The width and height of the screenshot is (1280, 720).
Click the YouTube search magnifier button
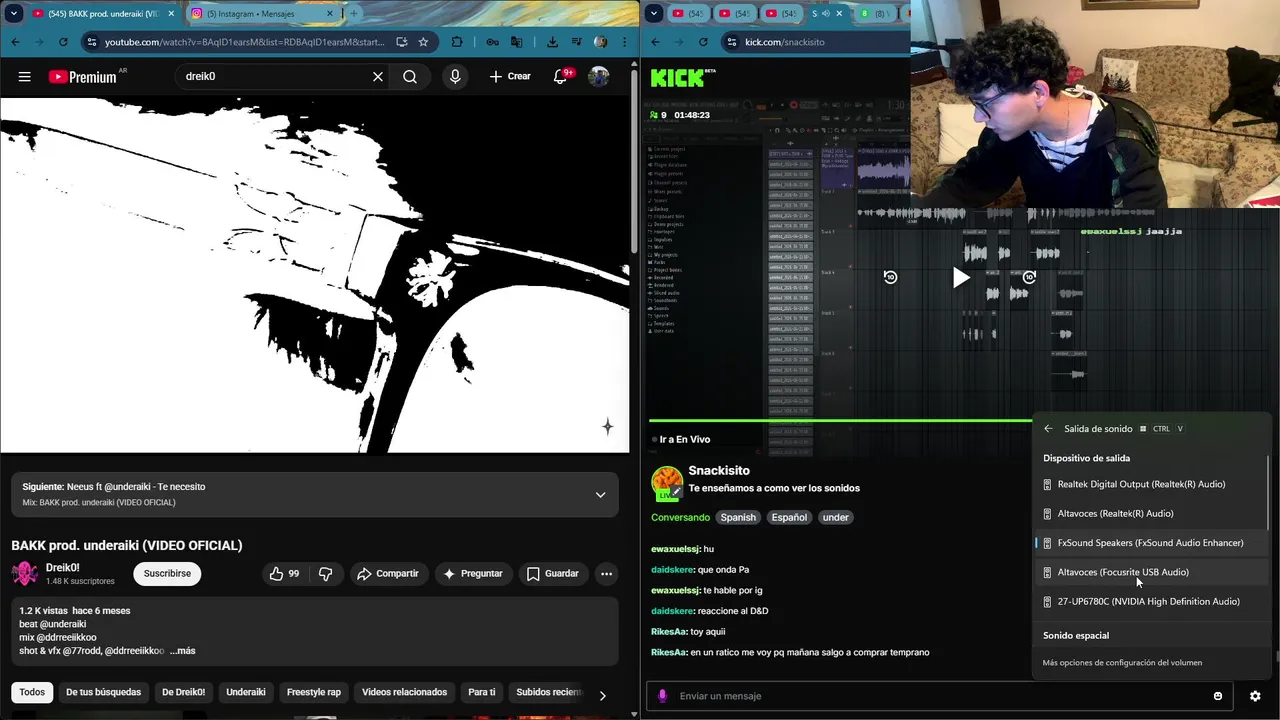click(x=410, y=76)
